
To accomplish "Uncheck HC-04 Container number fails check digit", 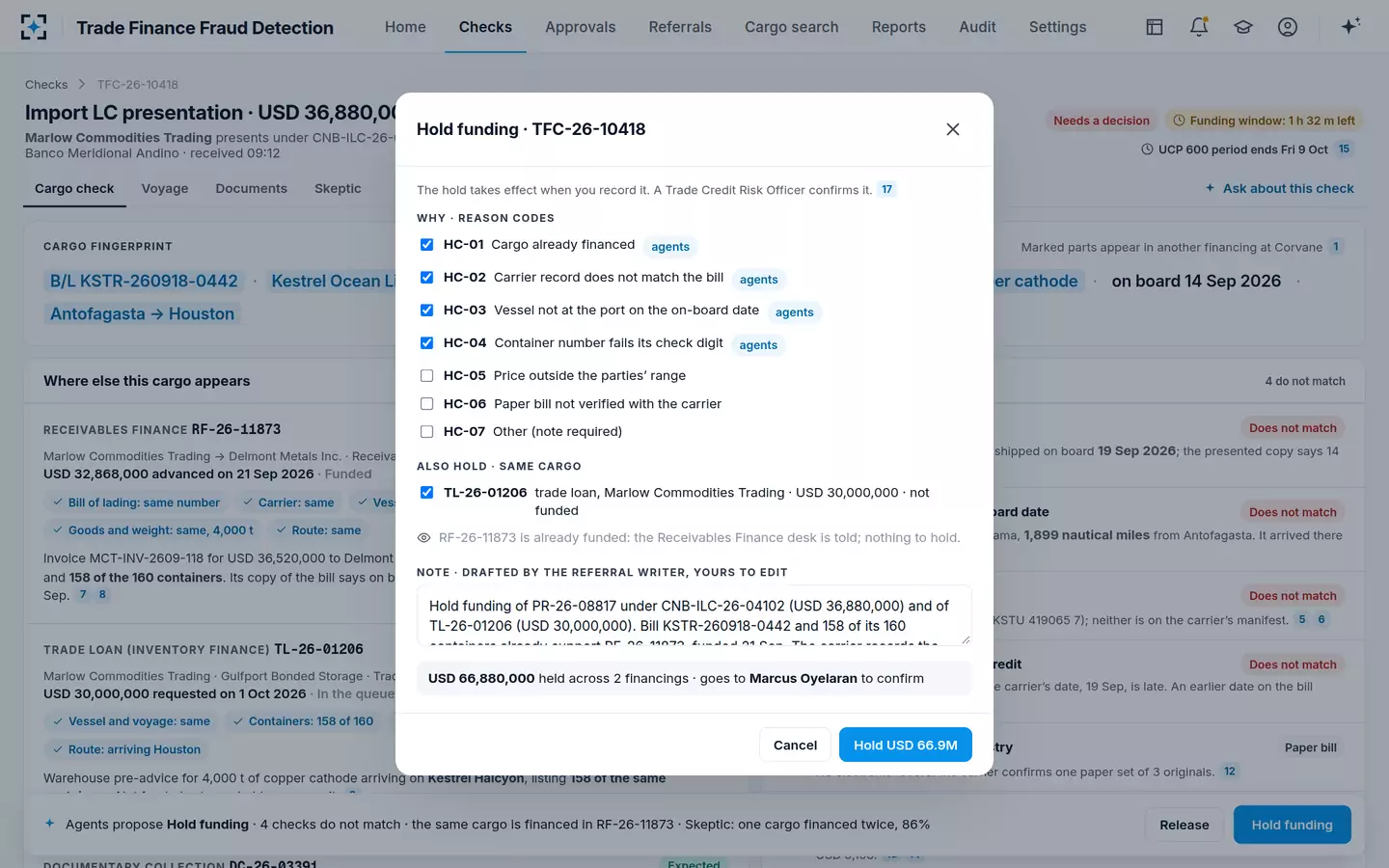I will click(x=426, y=343).
